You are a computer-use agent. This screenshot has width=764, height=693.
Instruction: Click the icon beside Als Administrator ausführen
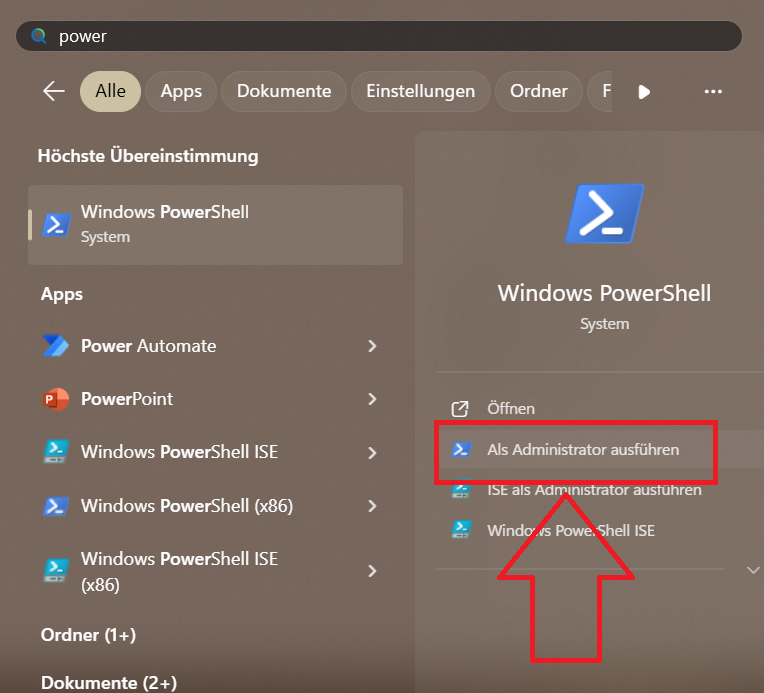461,449
